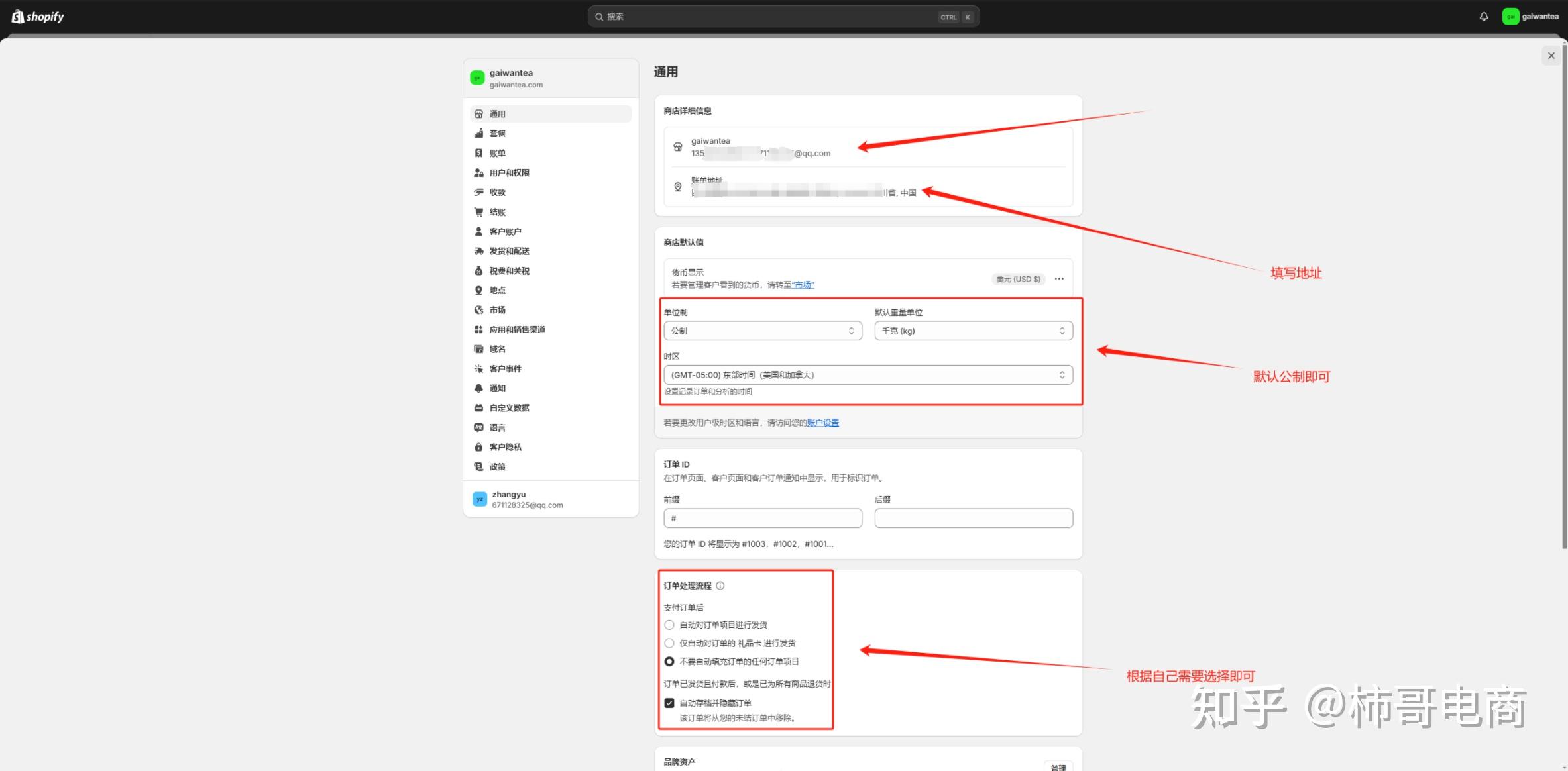1568x771 pixels.
Task: Select 不要自动填充订单的任何订单项目 radio option
Action: 669,662
